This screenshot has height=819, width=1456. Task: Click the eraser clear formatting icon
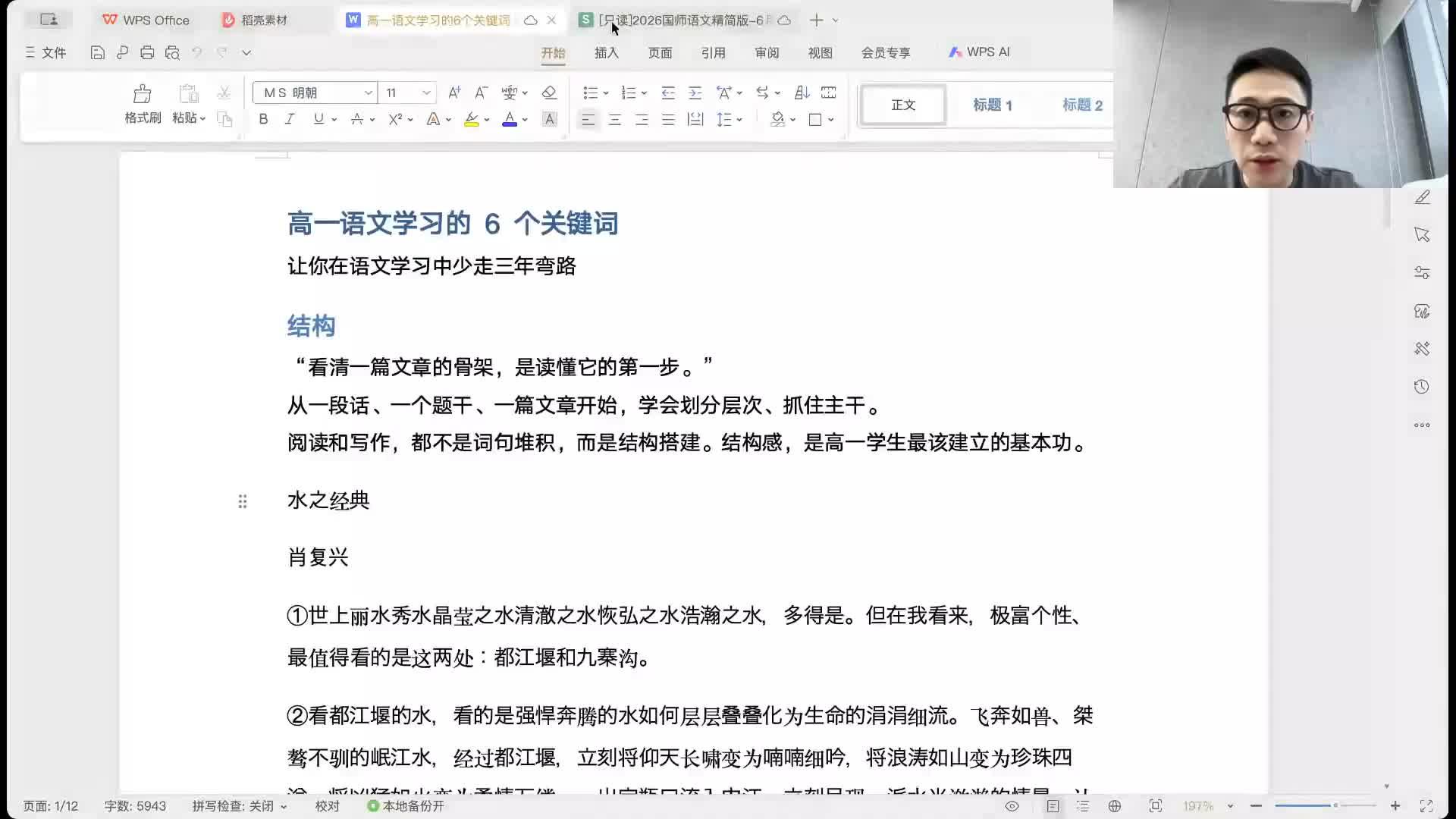(x=549, y=93)
